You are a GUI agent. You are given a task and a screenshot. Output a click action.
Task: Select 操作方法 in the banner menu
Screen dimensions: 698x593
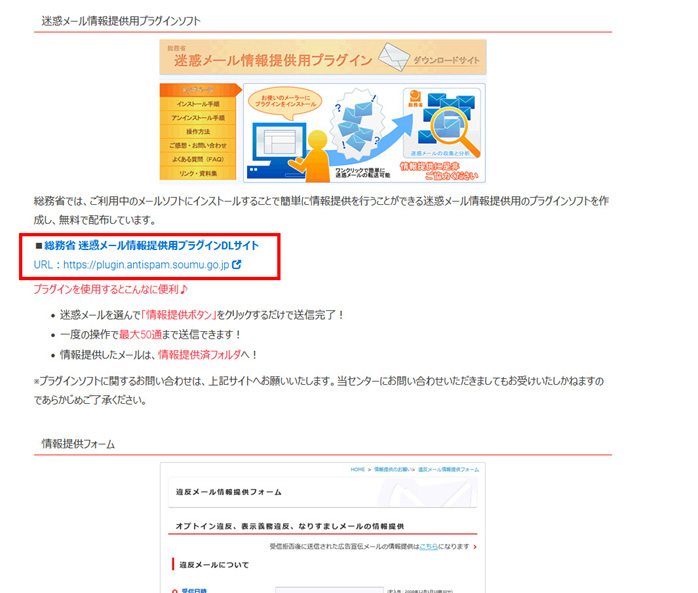(x=199, y=132)
